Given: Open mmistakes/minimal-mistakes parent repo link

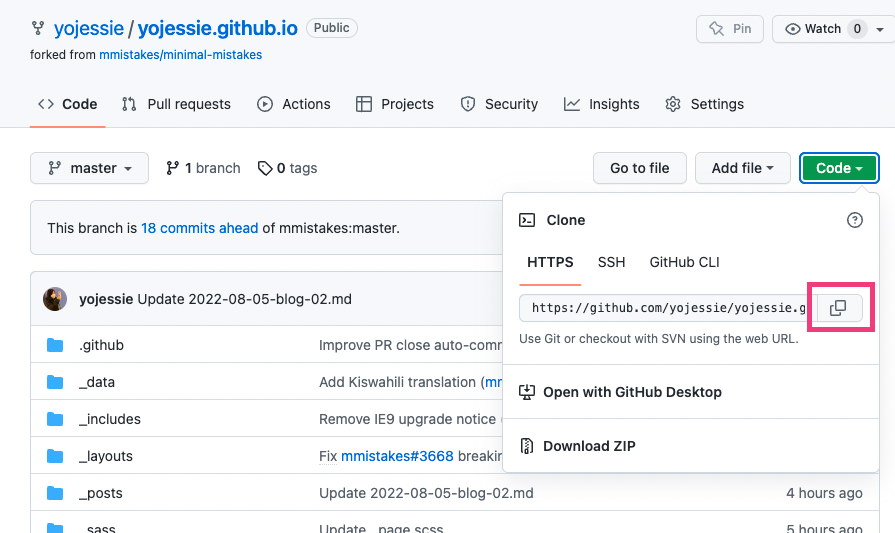Looking at the screenshot, I should pos(180,55).
